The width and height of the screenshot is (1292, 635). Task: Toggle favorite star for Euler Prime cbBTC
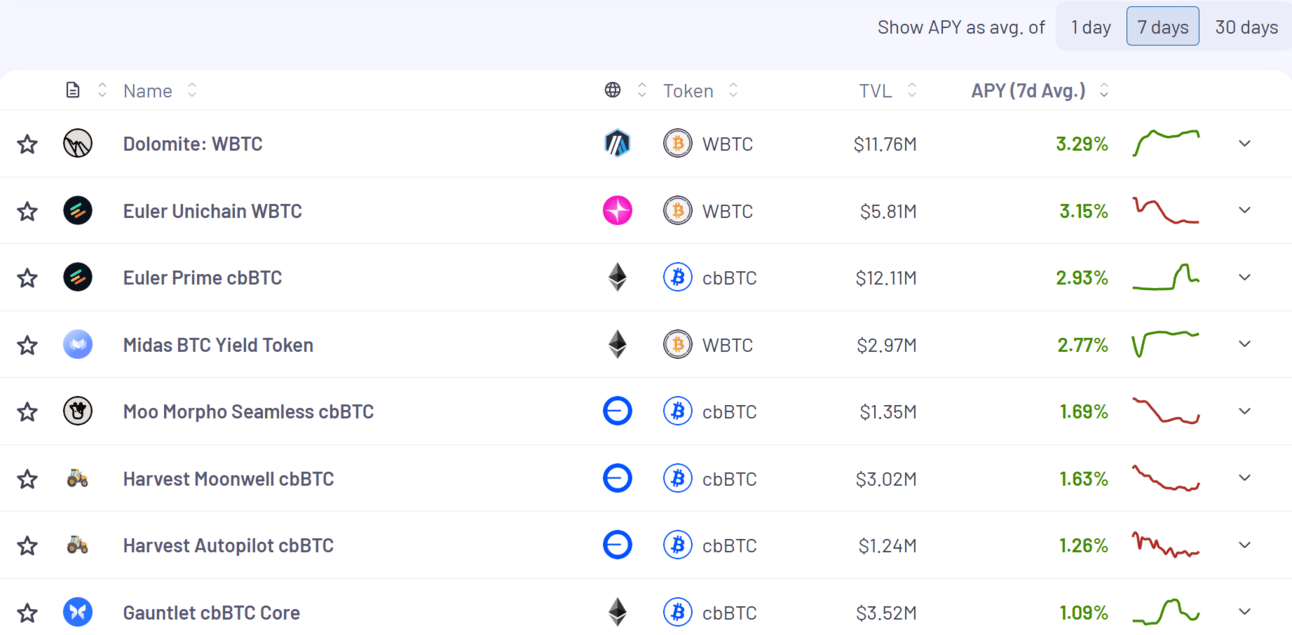pyautogui.click(x=27, y=278)
